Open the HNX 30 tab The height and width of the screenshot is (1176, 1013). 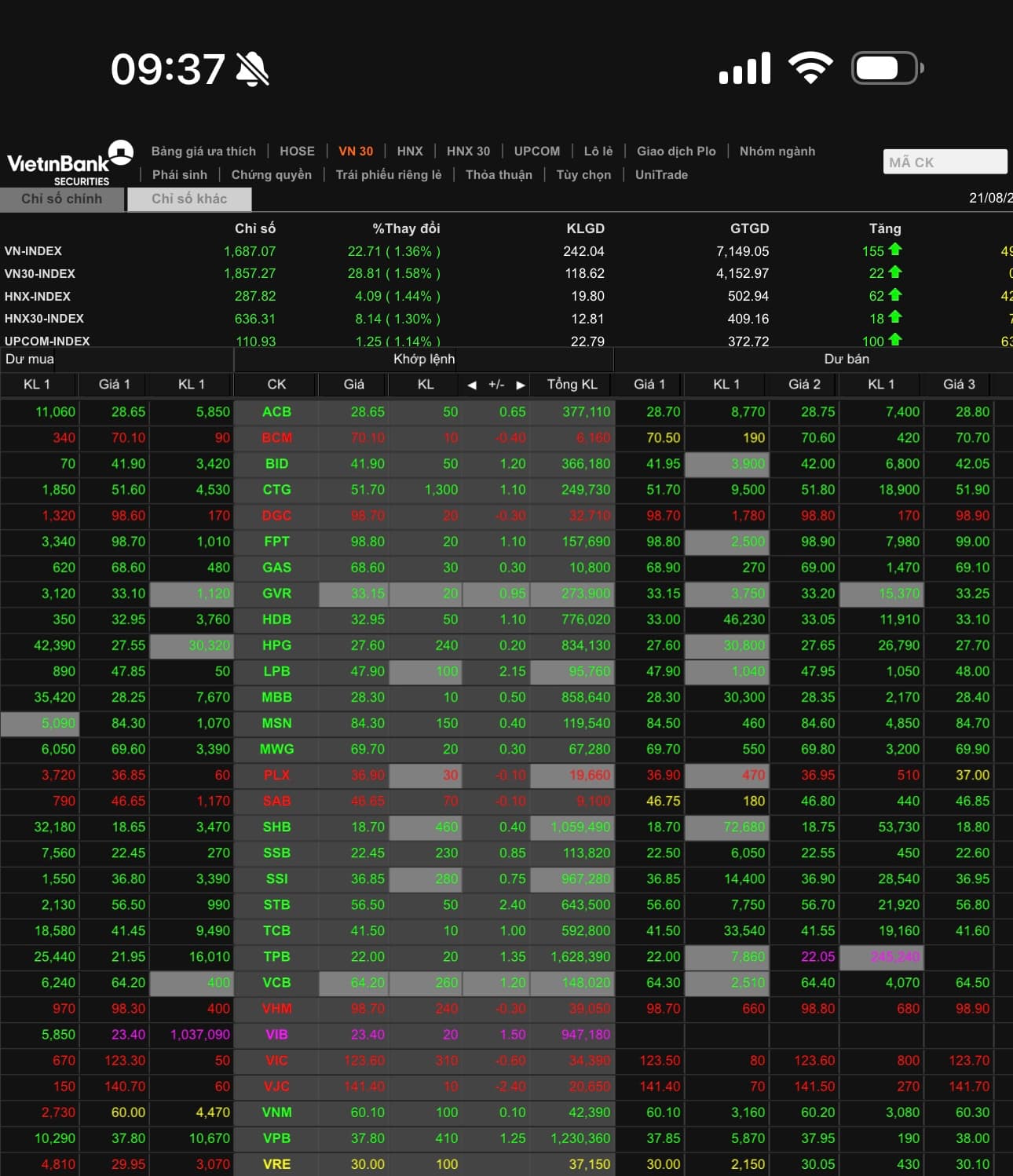point(468,151)
